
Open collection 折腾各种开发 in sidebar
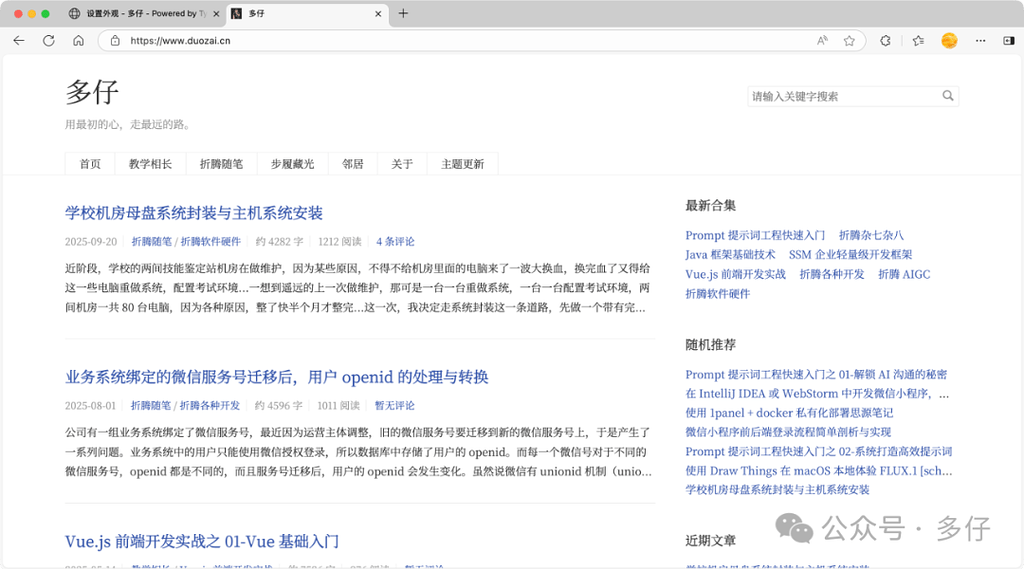(x=832, y=274)
